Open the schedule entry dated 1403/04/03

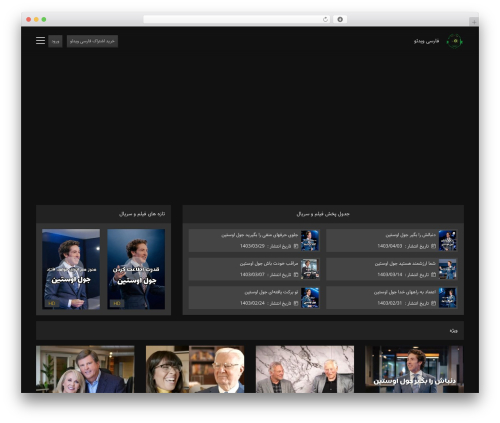[x=392, y=240]
